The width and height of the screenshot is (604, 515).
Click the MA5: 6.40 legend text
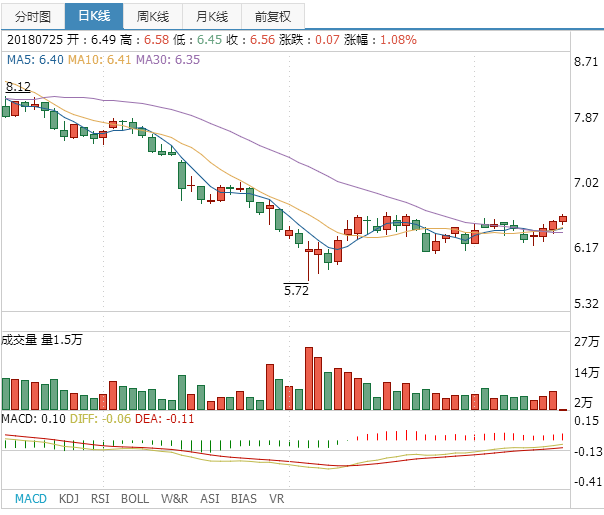(x=35, y=60)
